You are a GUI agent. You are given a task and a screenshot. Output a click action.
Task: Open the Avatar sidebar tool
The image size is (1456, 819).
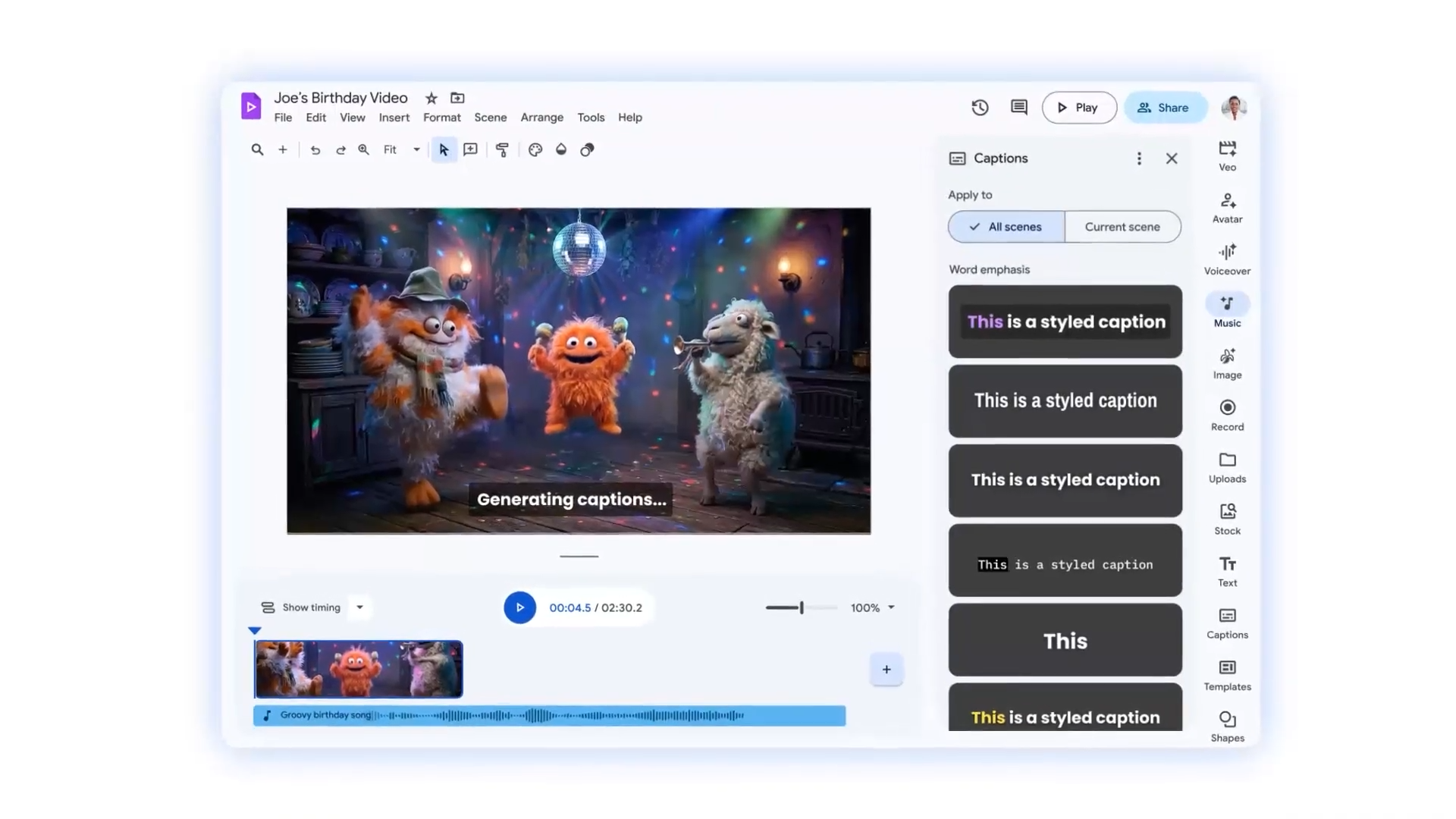point(1227,208)
